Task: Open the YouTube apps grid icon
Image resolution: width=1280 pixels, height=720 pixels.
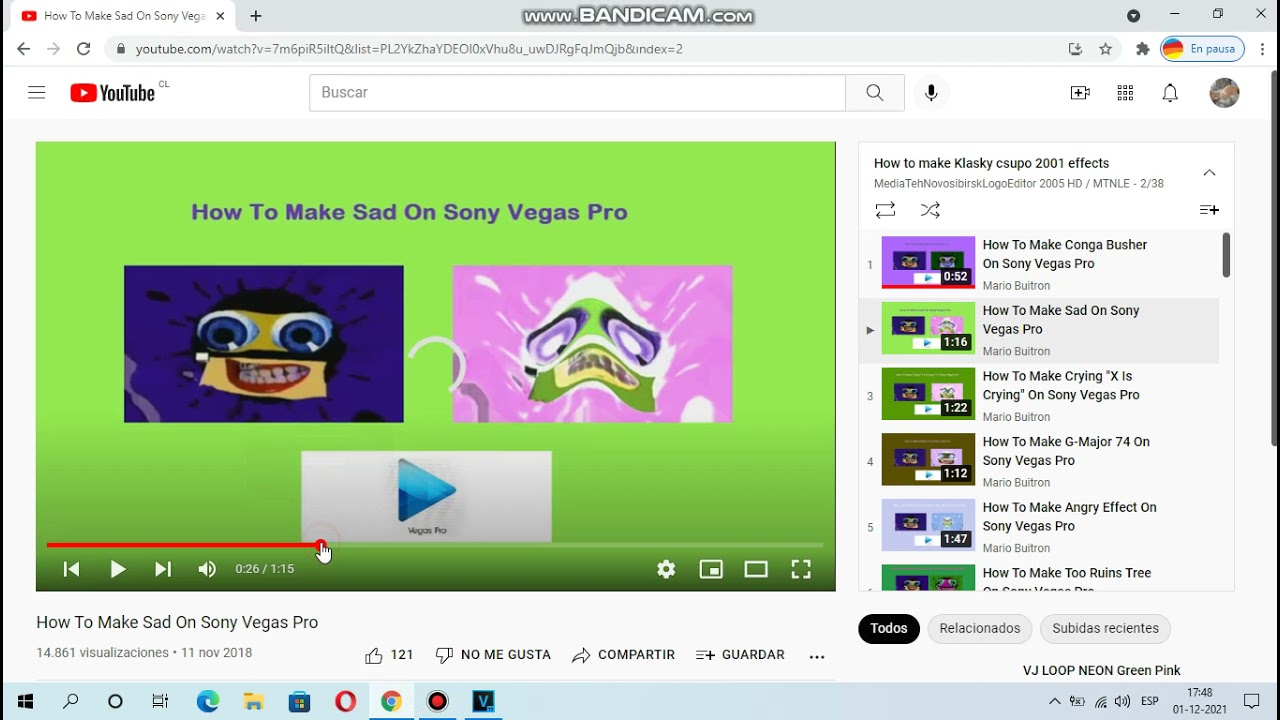Action: (x=1125, y=93)
